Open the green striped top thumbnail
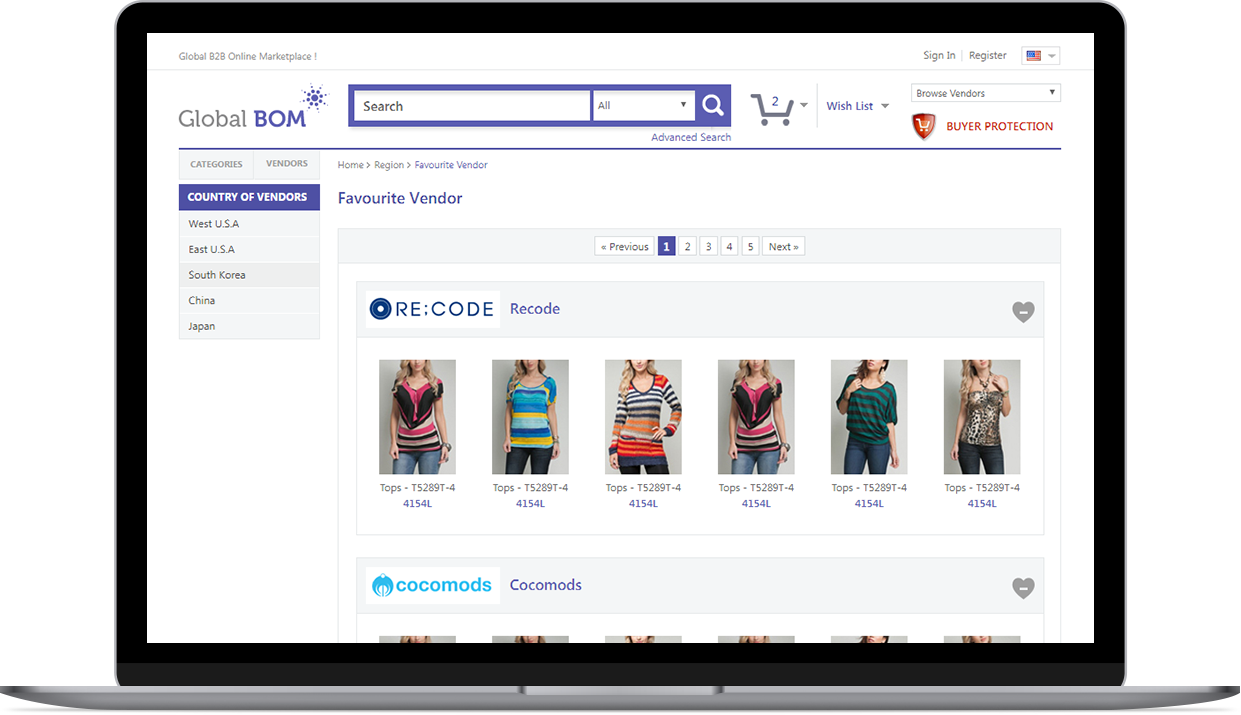Viewport: 1241px width, 715px height. 869,417
